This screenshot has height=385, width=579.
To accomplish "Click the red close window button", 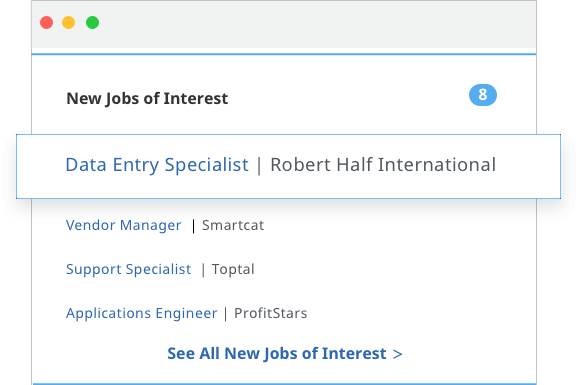I will pos(47,23).
